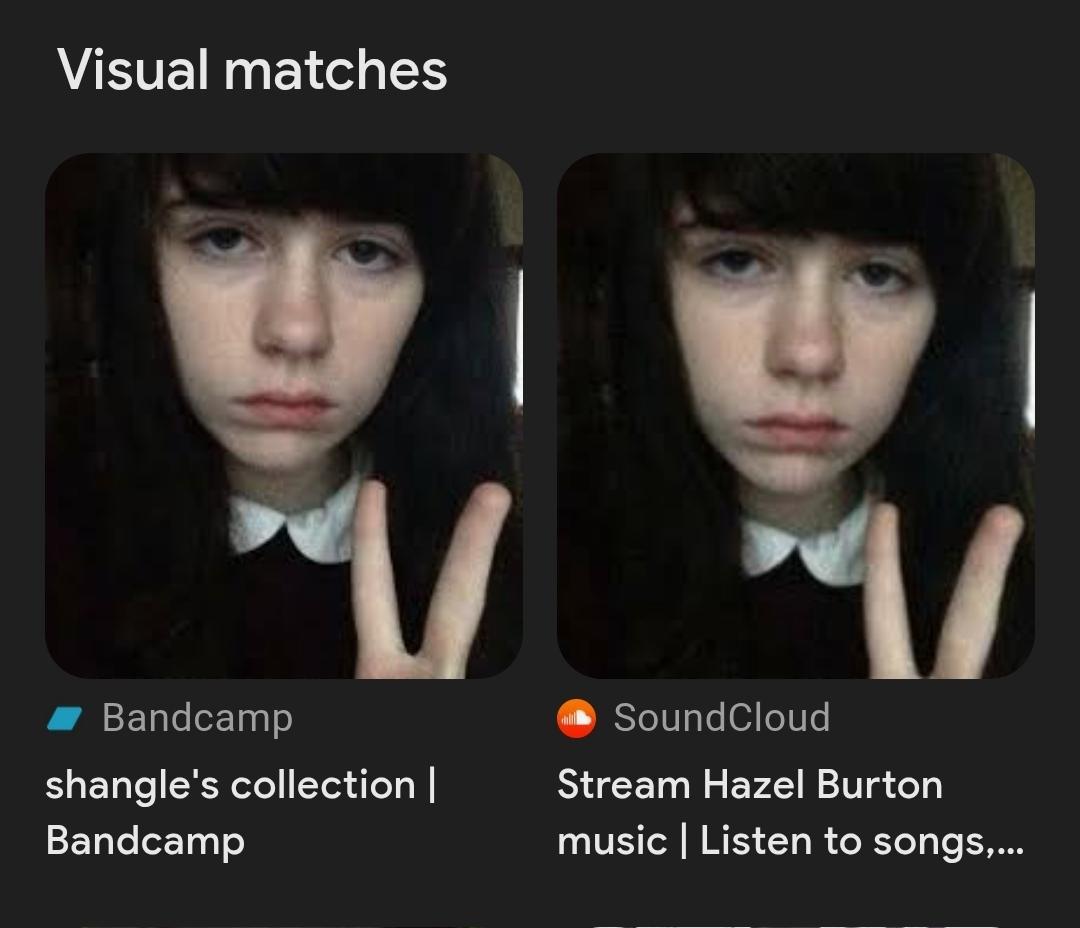Open "shangle's collection | Bandcamp" result link
The height and width of the screenshot is (928, 1080).
pyautogui.click(x=240, y=812)
